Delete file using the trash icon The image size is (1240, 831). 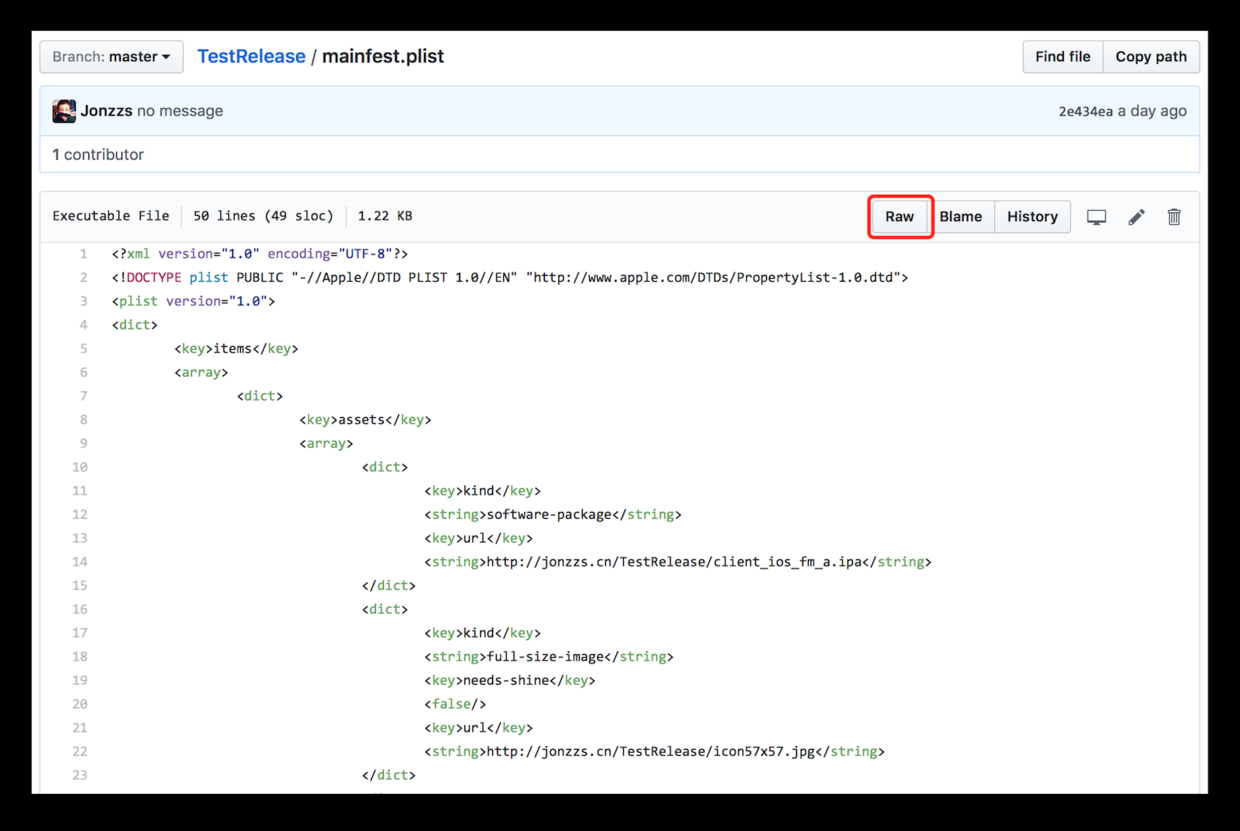(x=1174, y=217)
